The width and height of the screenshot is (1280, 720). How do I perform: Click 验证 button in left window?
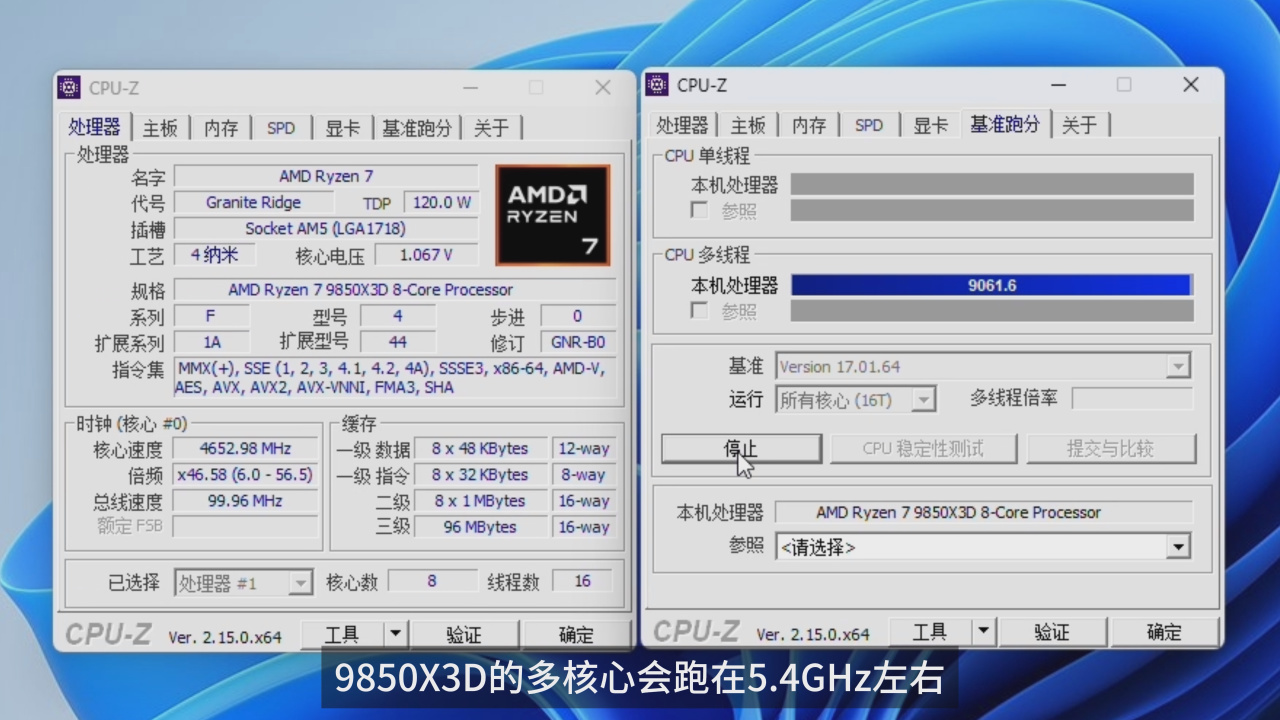coord(464,634)
